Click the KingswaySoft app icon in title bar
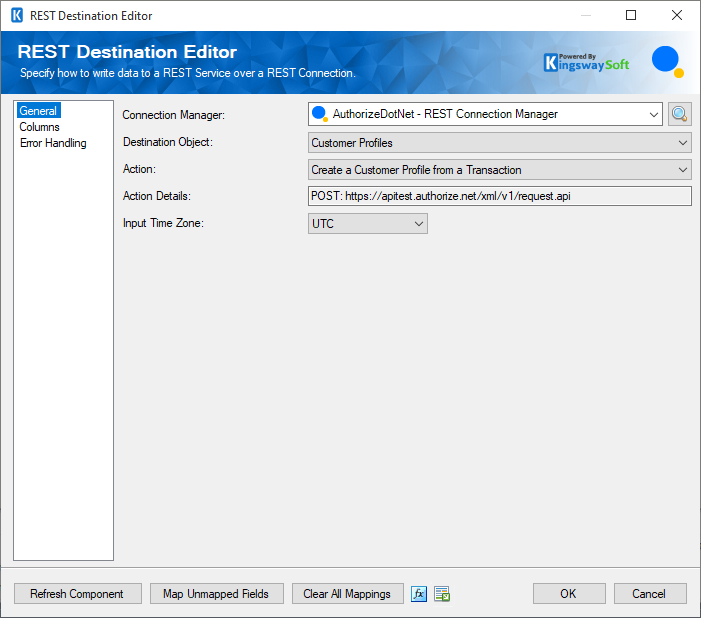The height and width of the screenshot is (618, 701). 17,16
